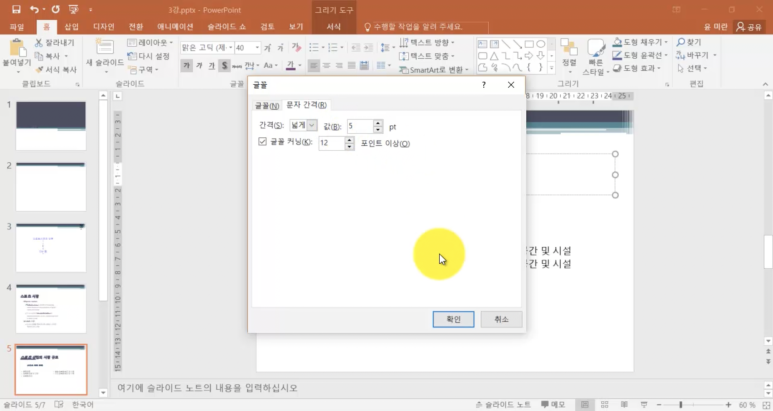
Task: Expand the font size dropdown showing 40
Action: (x=257, y=47)
